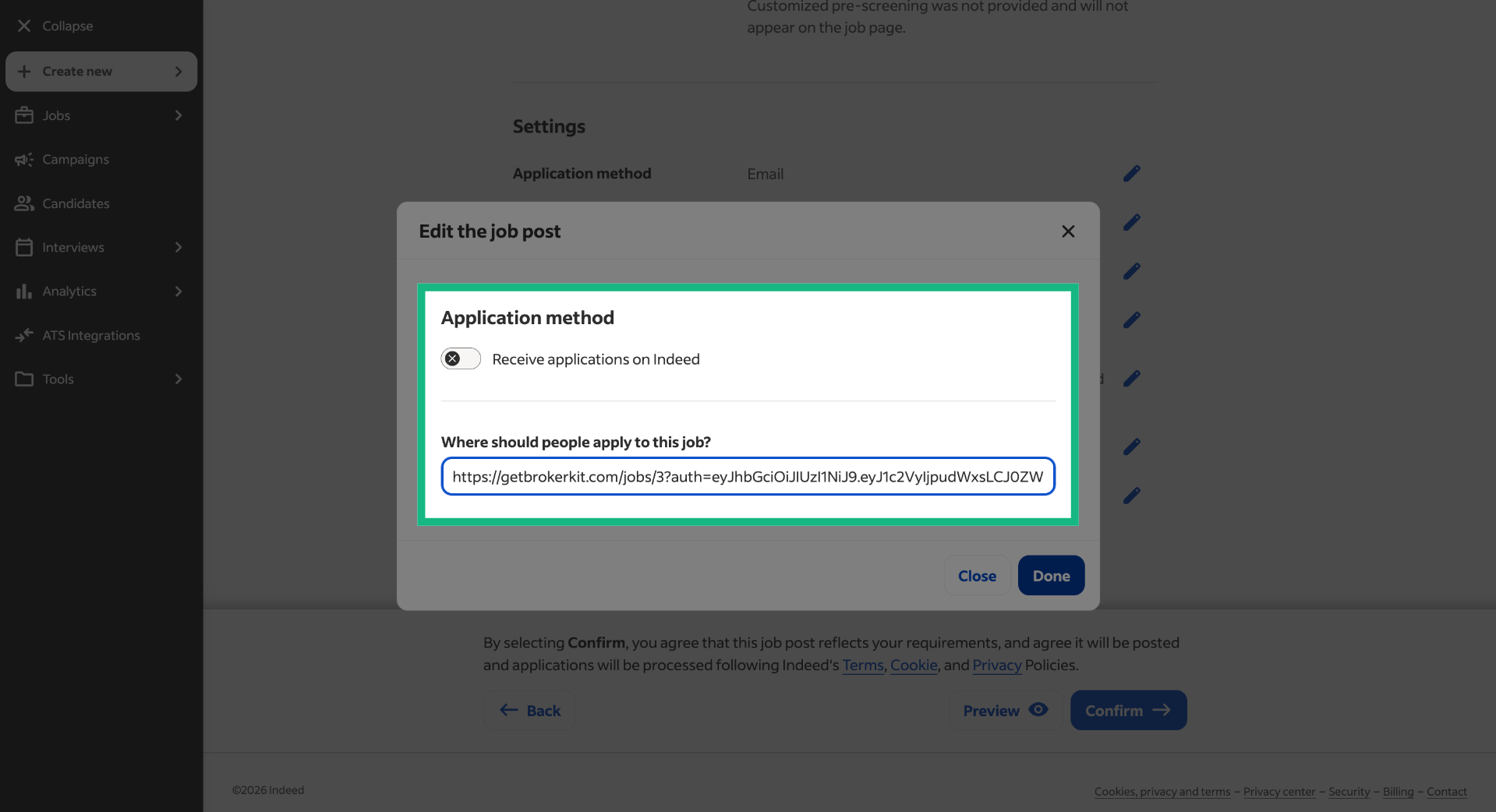Open Indeed's Terms link
This screenshot has width=1496, height=812.
[862, 665]
